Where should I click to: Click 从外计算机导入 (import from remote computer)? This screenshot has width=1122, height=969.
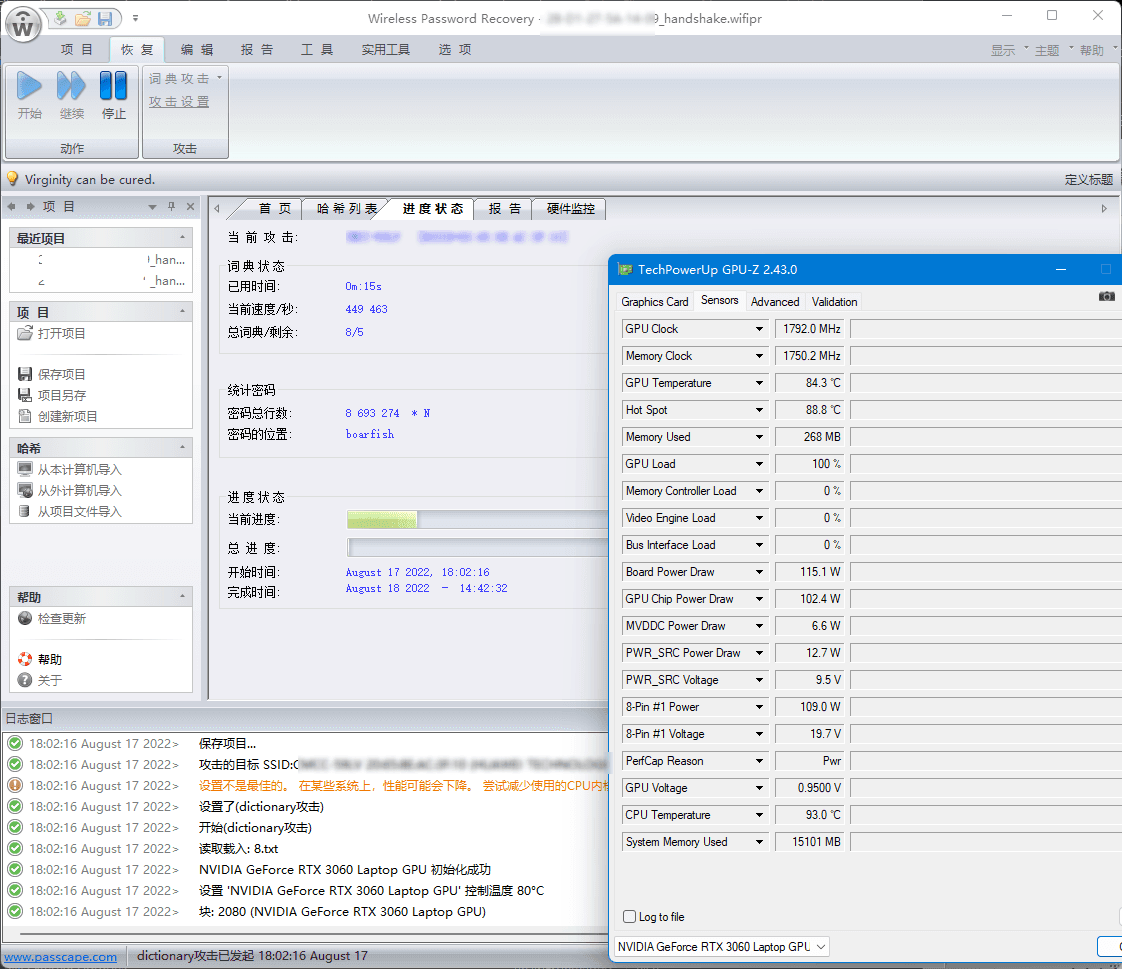[69, 490]
